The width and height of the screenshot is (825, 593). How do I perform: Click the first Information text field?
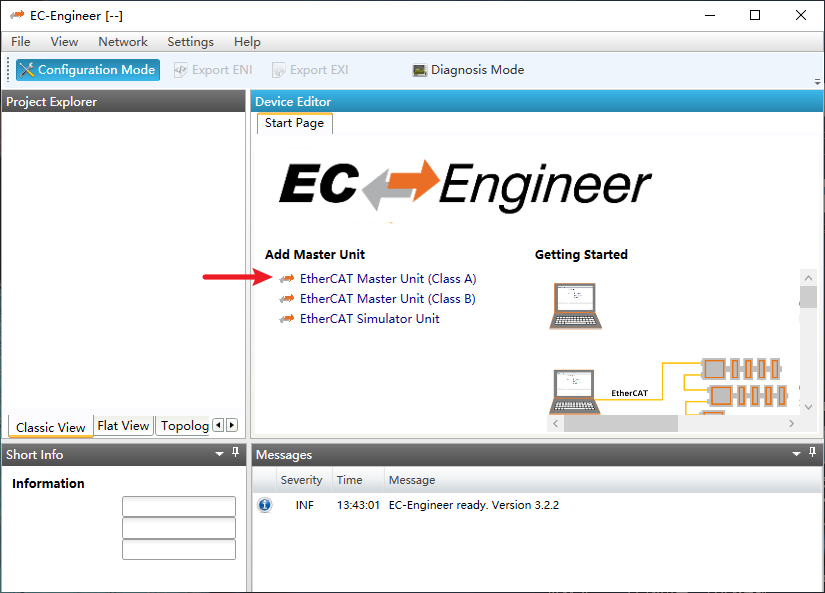click(x=179, y=506)
